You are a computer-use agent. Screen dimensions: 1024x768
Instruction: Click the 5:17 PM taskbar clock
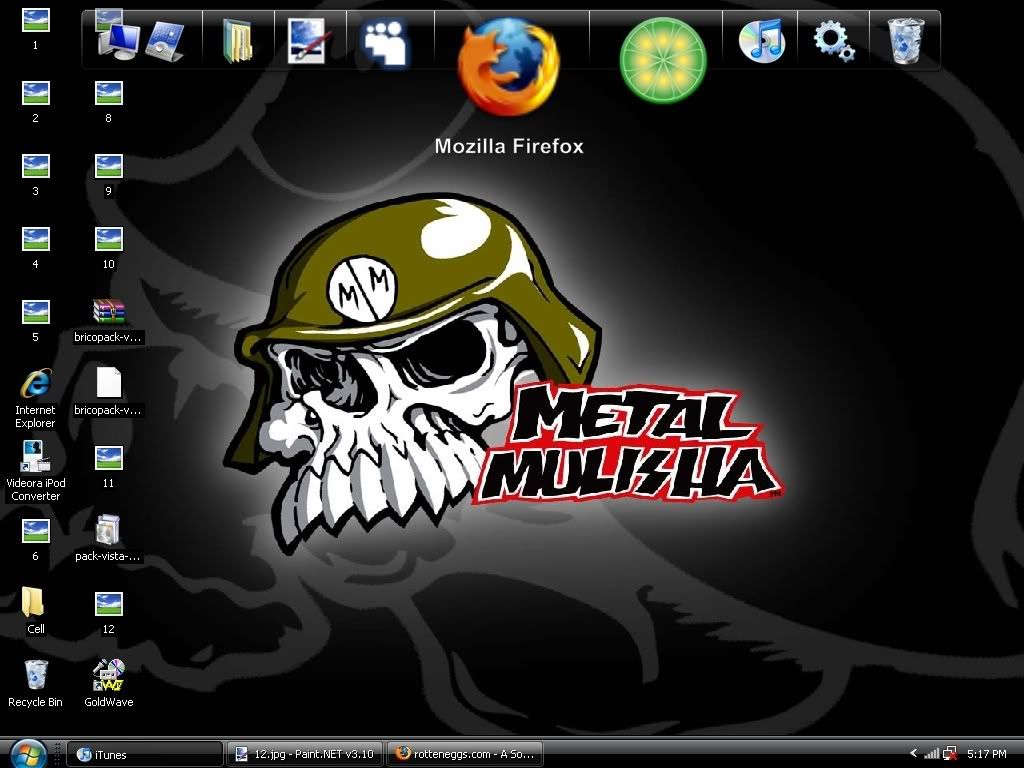[987, 754]
